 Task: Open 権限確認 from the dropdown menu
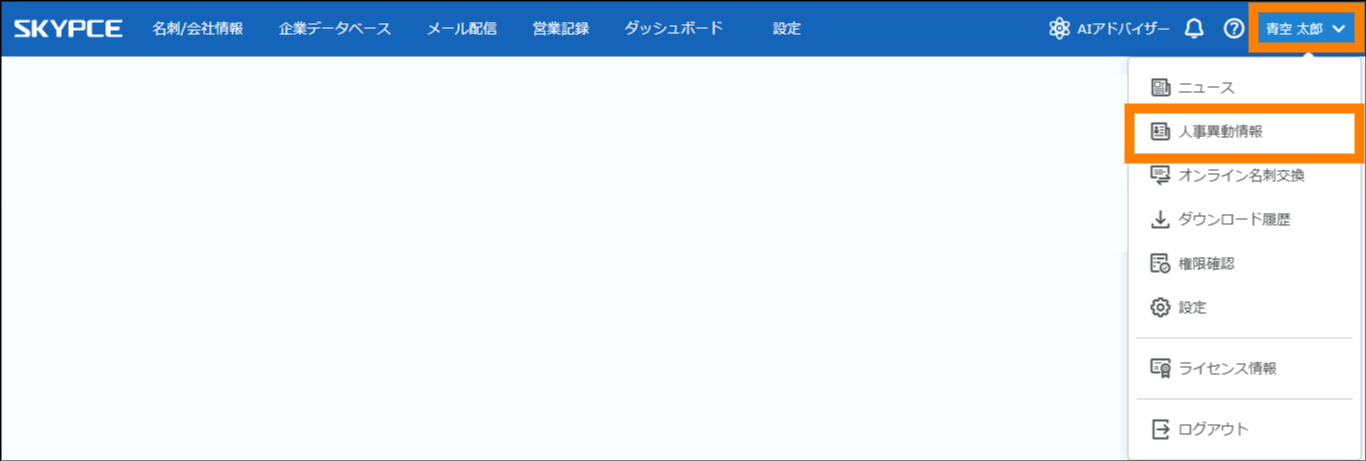1206,264
